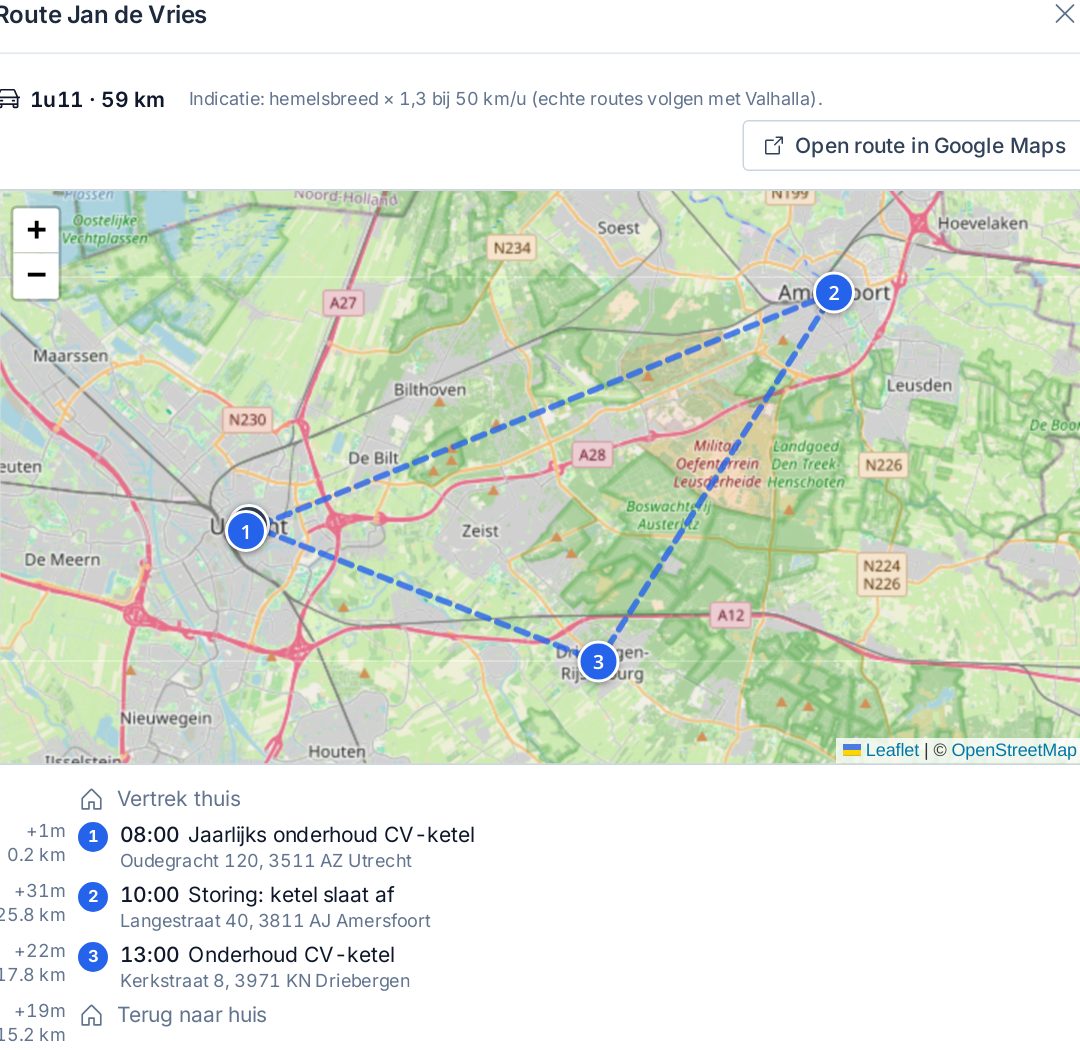
Task: Click the car icon next to 1u11
Action: coord(9,99)
